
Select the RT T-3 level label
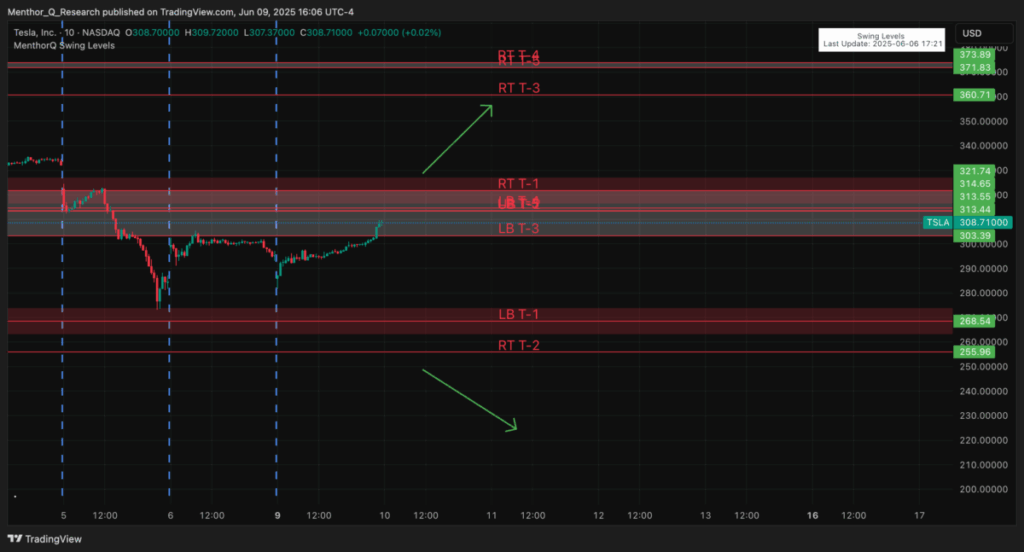click(519, 88)
